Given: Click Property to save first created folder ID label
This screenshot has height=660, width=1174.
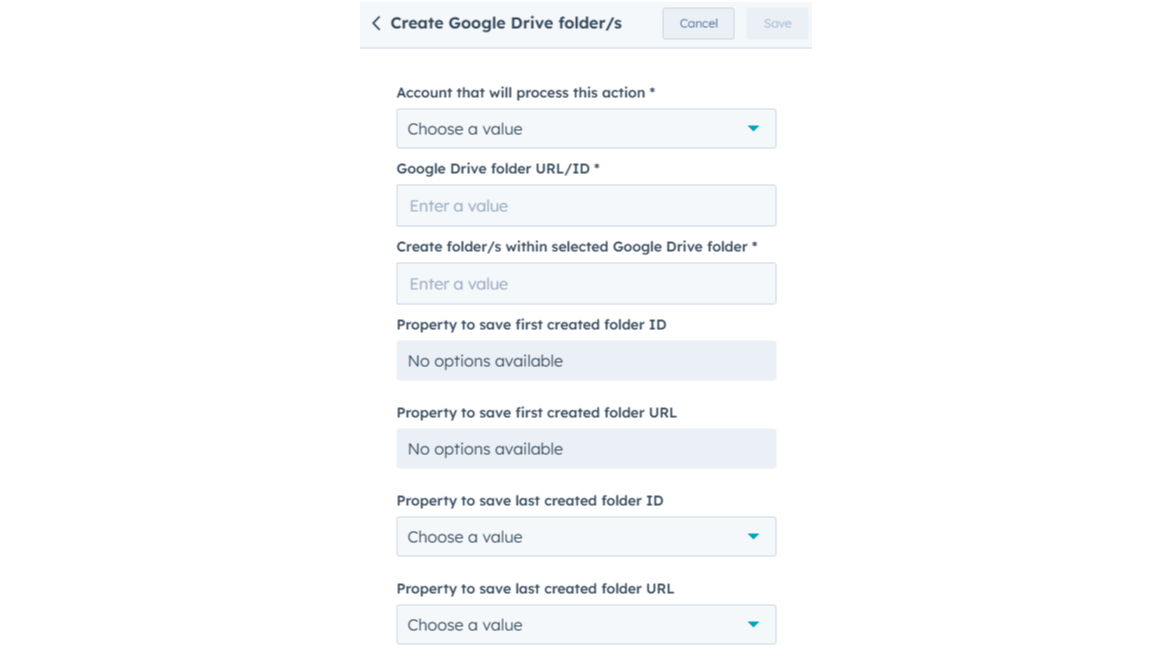Looking at the screenshot, I should click(532, 325).
